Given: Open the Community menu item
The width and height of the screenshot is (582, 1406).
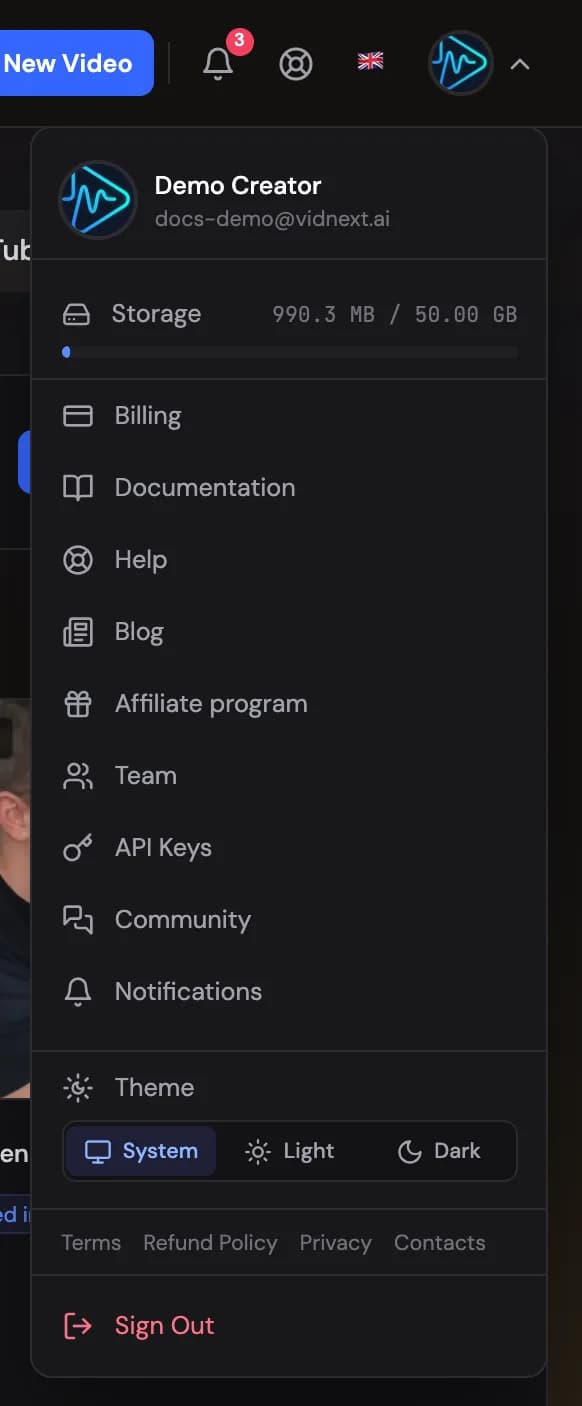Looking at the screenshot, I should [x=289, y=920].
